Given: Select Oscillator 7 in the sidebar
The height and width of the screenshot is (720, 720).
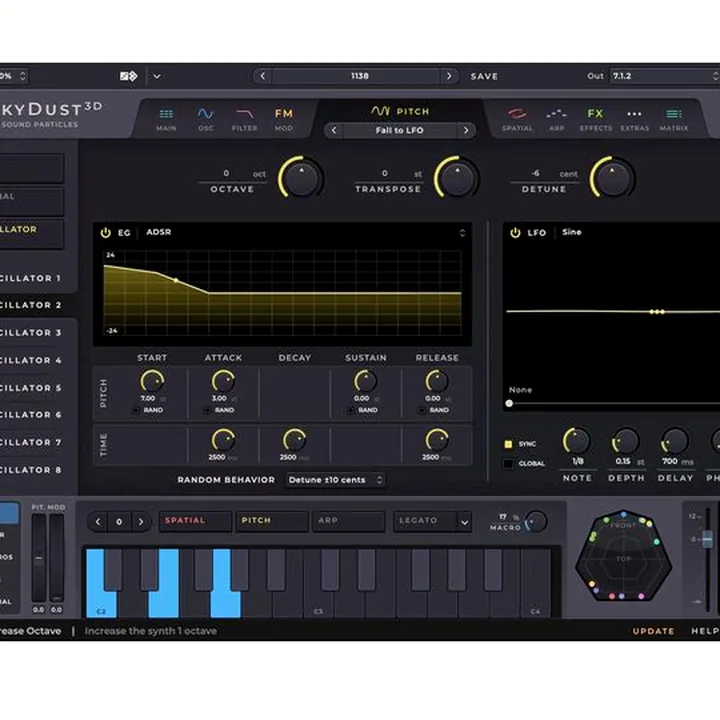Looking at the screenshot, I should coord(30,442).
